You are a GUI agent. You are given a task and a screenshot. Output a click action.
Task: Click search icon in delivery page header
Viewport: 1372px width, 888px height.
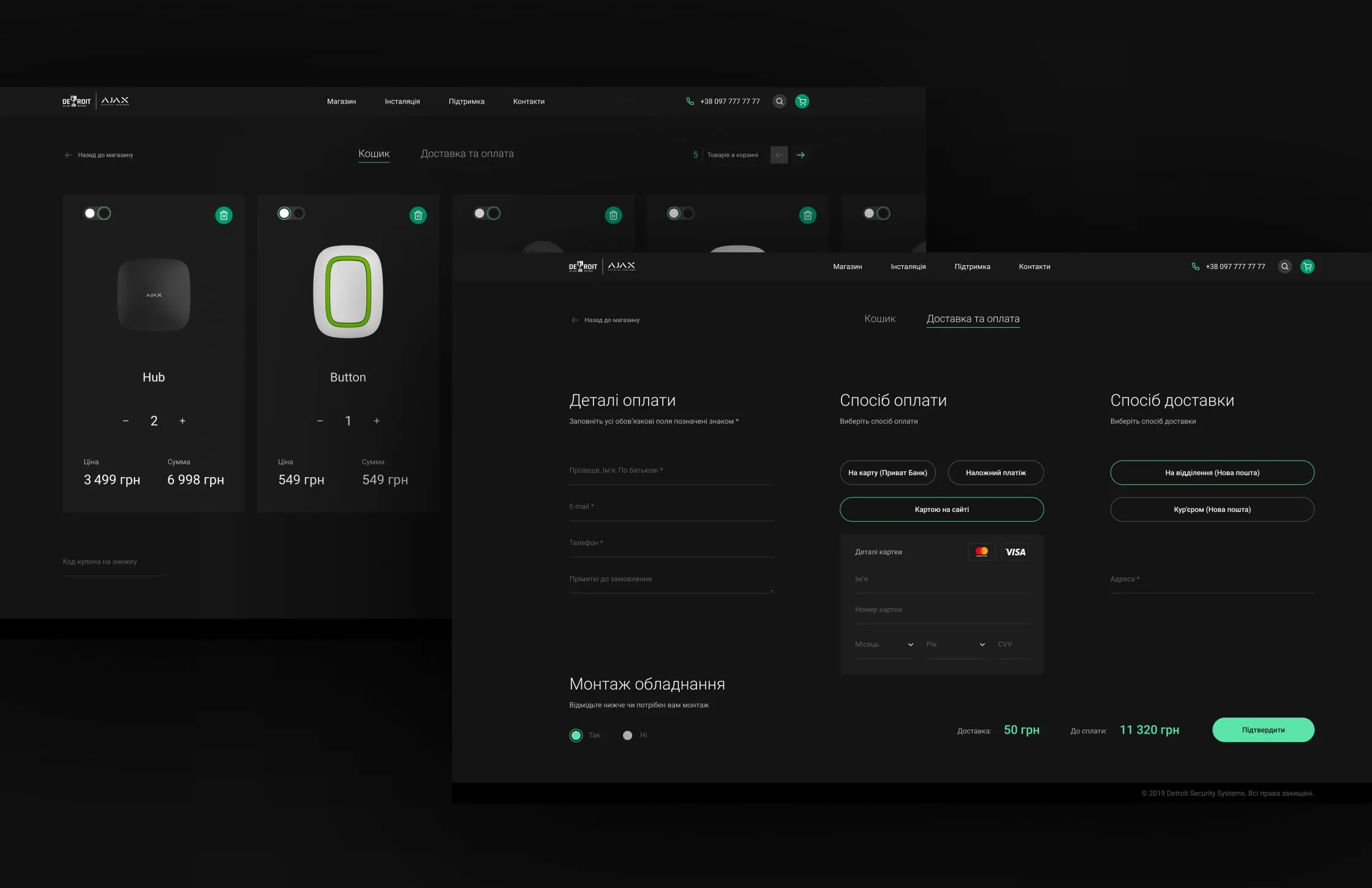click(x=1285, y=266)
